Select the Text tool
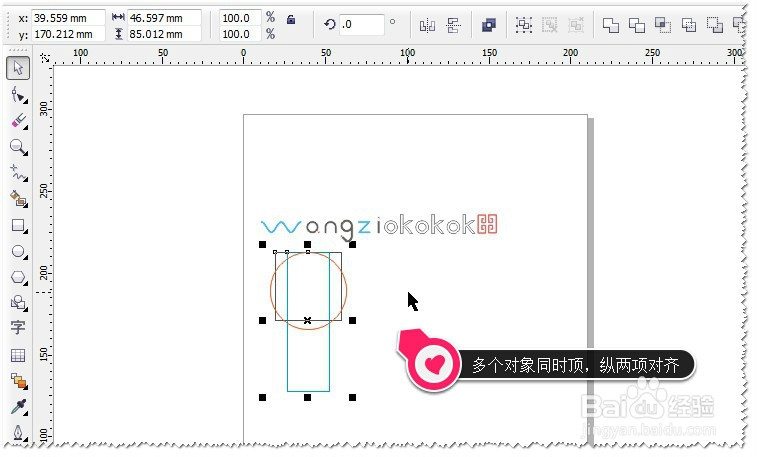This screenshot has height=457, width=757. pyautogui.click(x=18, y=328)
